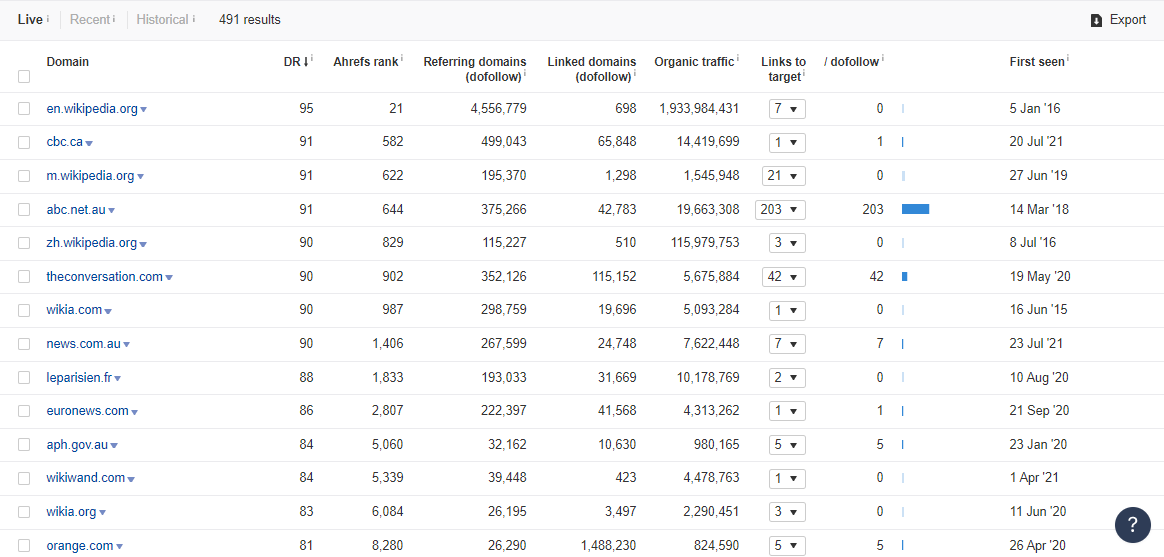Expand the cbc.ca domain arrow menu
This screenshot has height=557, width=1164.
[89, 143]
